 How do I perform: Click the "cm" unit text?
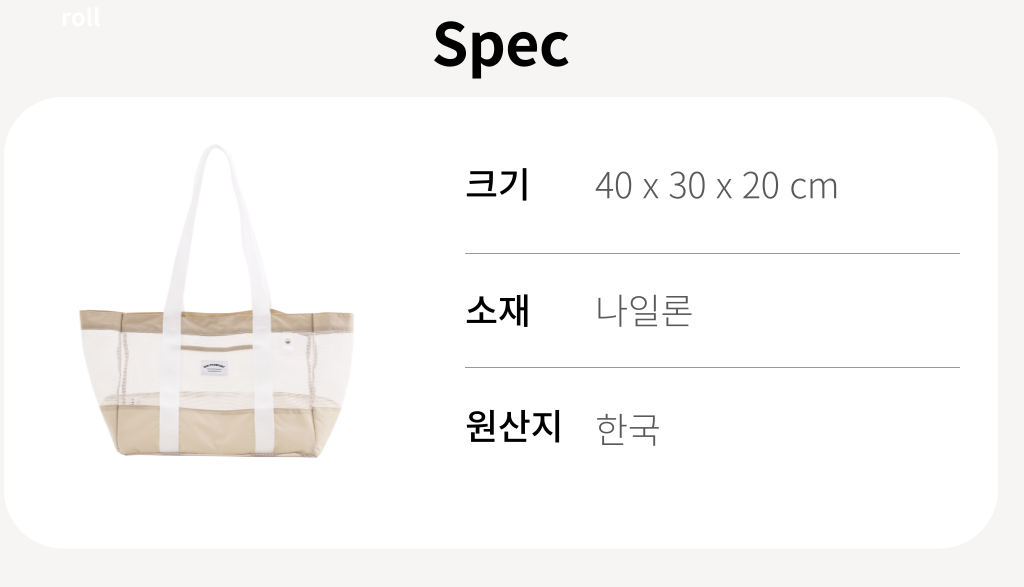pyautogui.click(x=814, y=187)
